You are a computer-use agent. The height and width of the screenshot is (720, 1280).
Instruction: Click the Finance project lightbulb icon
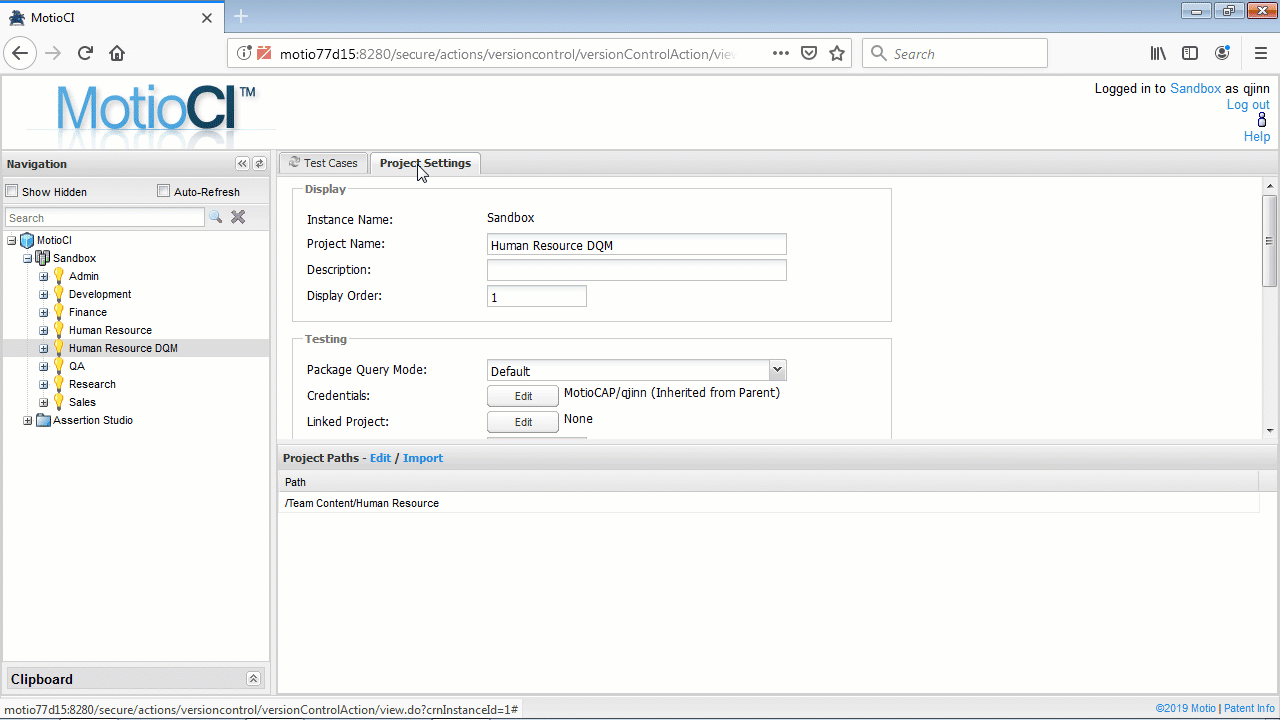[x=59, y=312]
